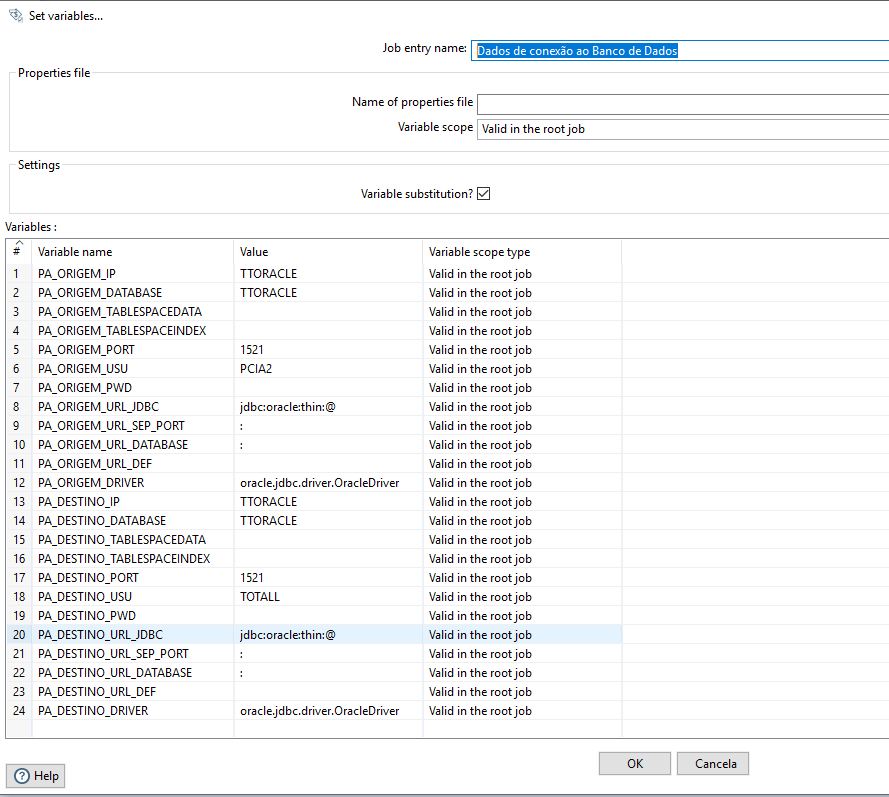Select the PA_DESTINO_DRIVER name cell
Screen dimensions: 889x797
click(x=133, y=710)
